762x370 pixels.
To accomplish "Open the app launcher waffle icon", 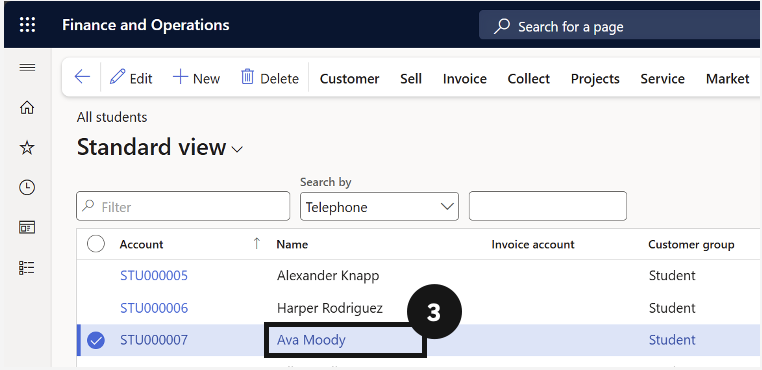I will click(x=27, y=25).
